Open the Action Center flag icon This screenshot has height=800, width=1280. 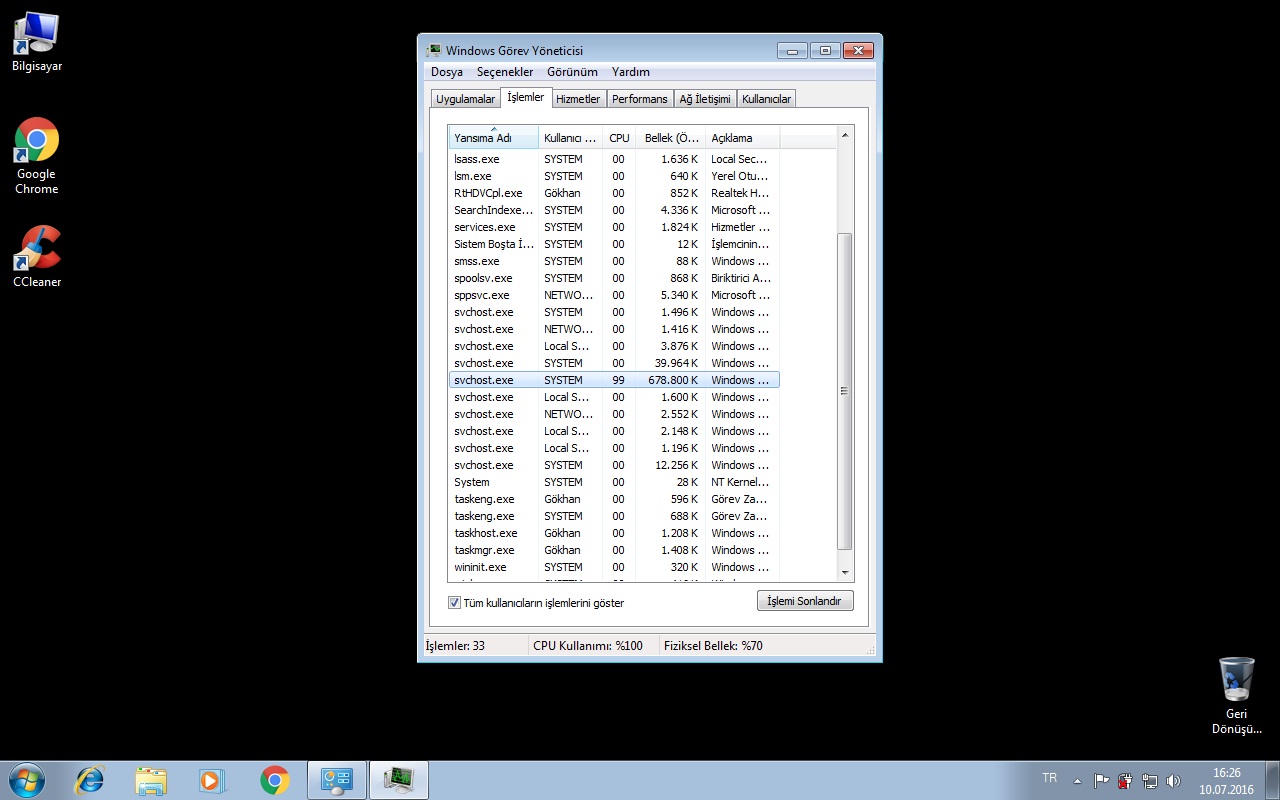pyautogui.click(x=1101, y=781)
